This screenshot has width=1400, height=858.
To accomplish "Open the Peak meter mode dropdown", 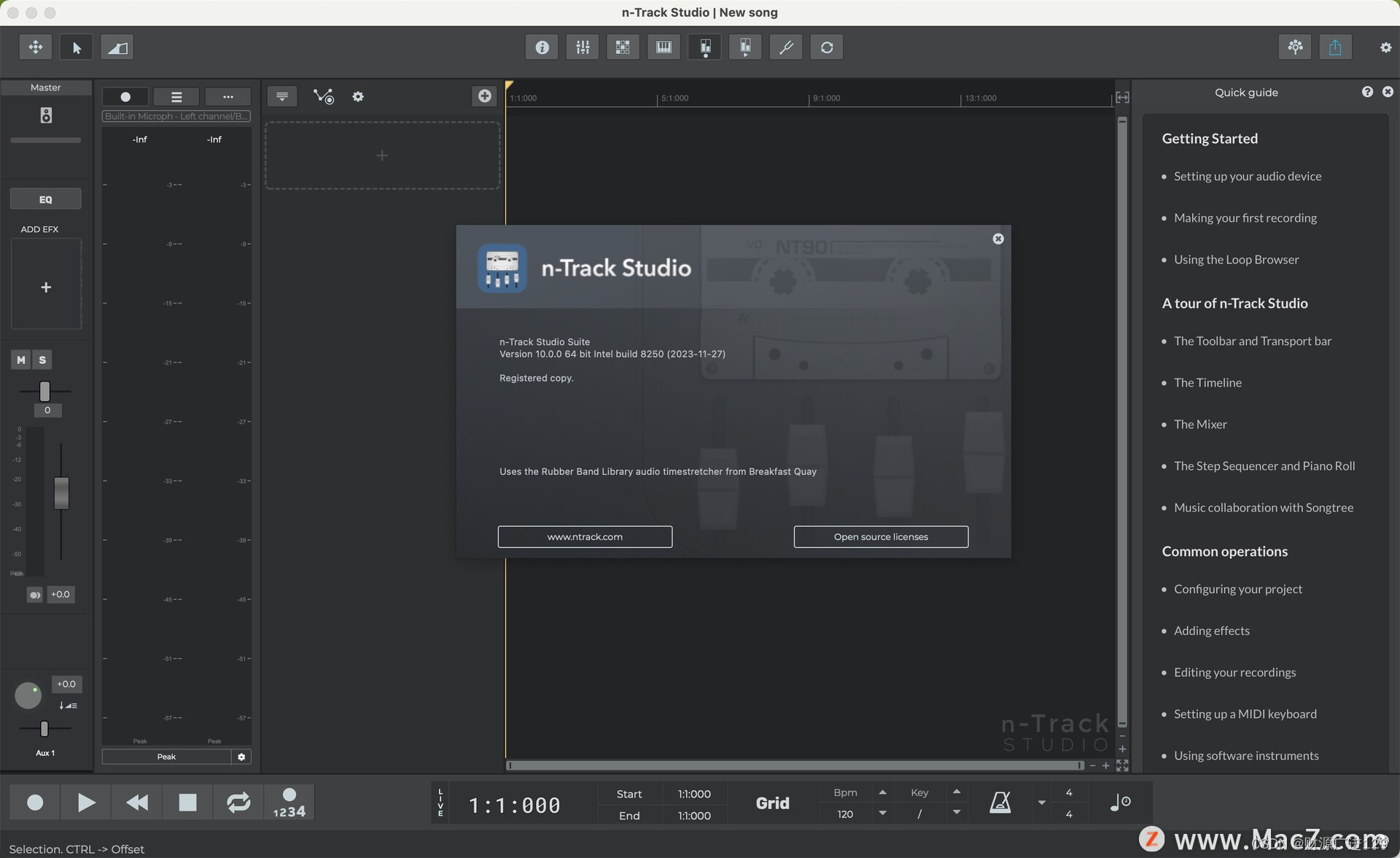I will click(166, 757).
